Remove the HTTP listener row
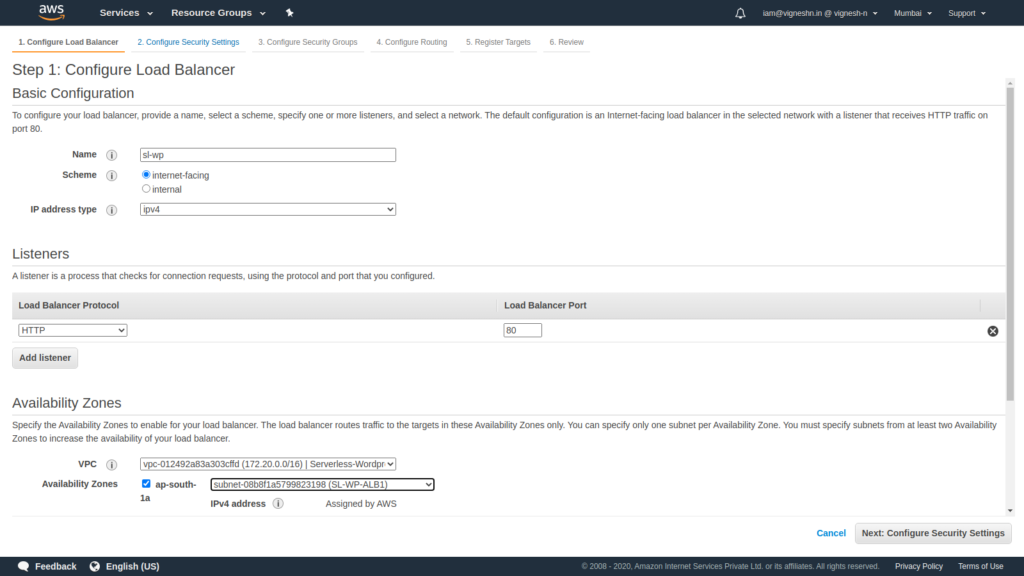 [993, 331]
